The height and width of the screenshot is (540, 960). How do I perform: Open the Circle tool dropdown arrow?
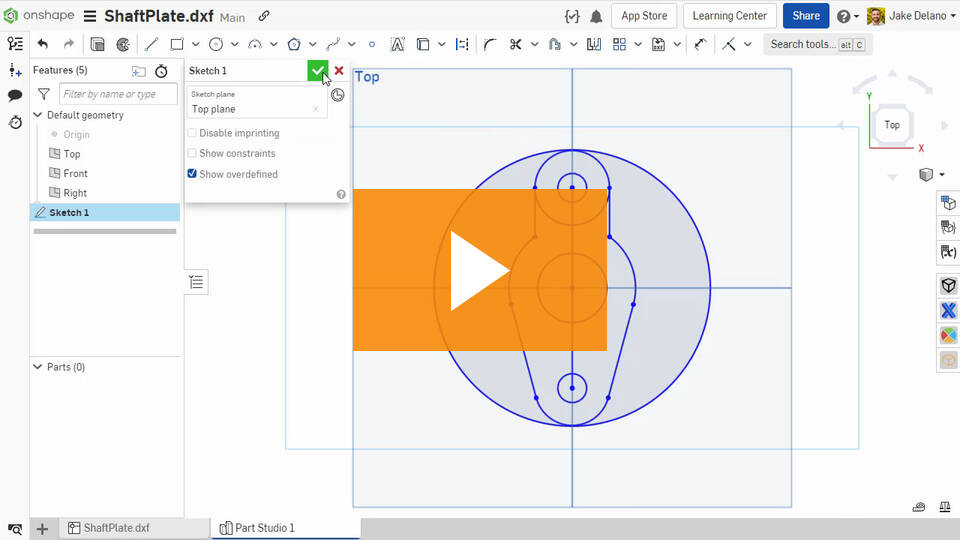tap(234, 44)
